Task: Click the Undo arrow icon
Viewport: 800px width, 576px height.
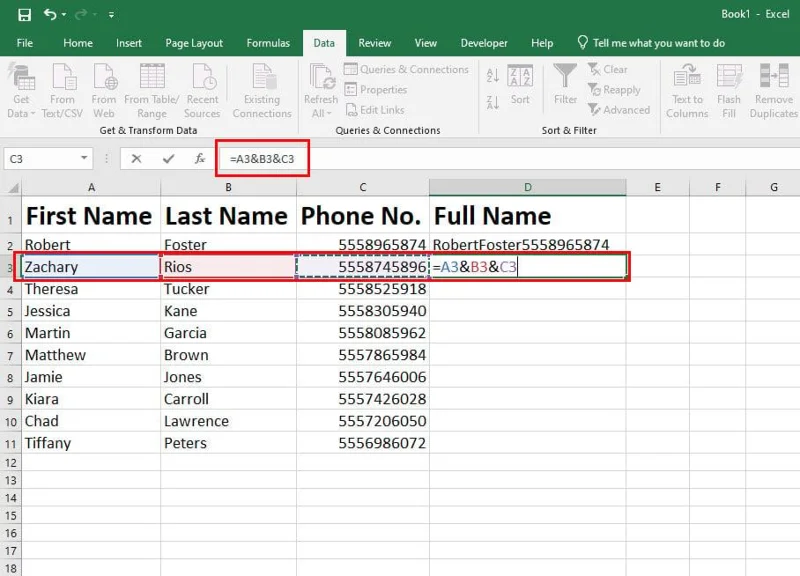Action: point(50,15)
